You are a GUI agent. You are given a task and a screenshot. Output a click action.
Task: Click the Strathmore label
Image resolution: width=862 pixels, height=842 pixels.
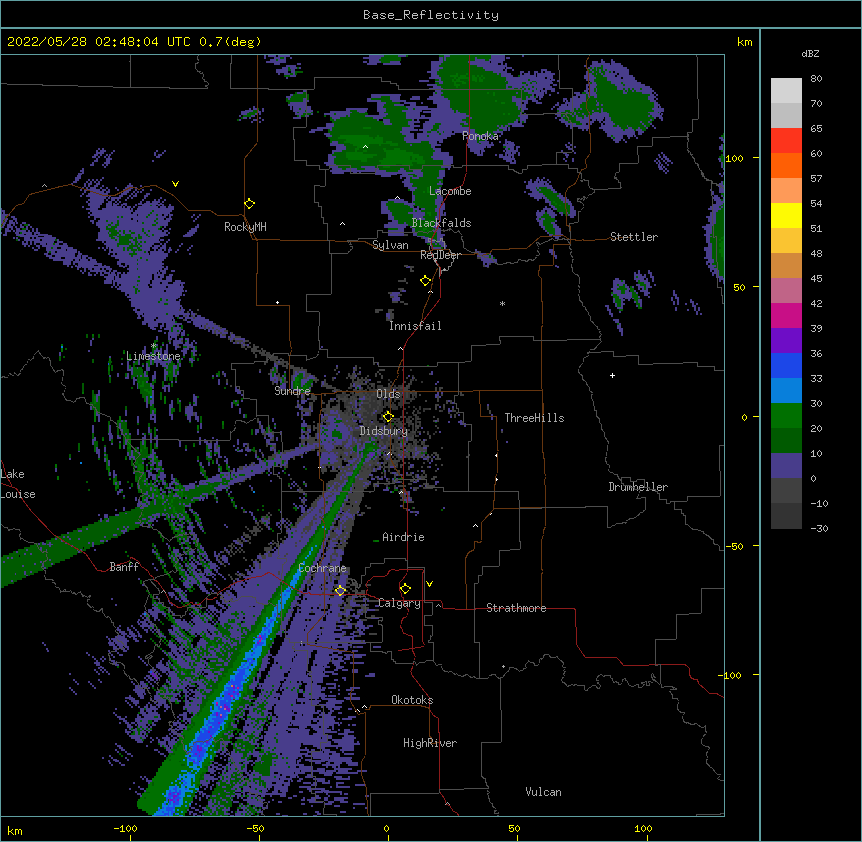coord(516,608)
